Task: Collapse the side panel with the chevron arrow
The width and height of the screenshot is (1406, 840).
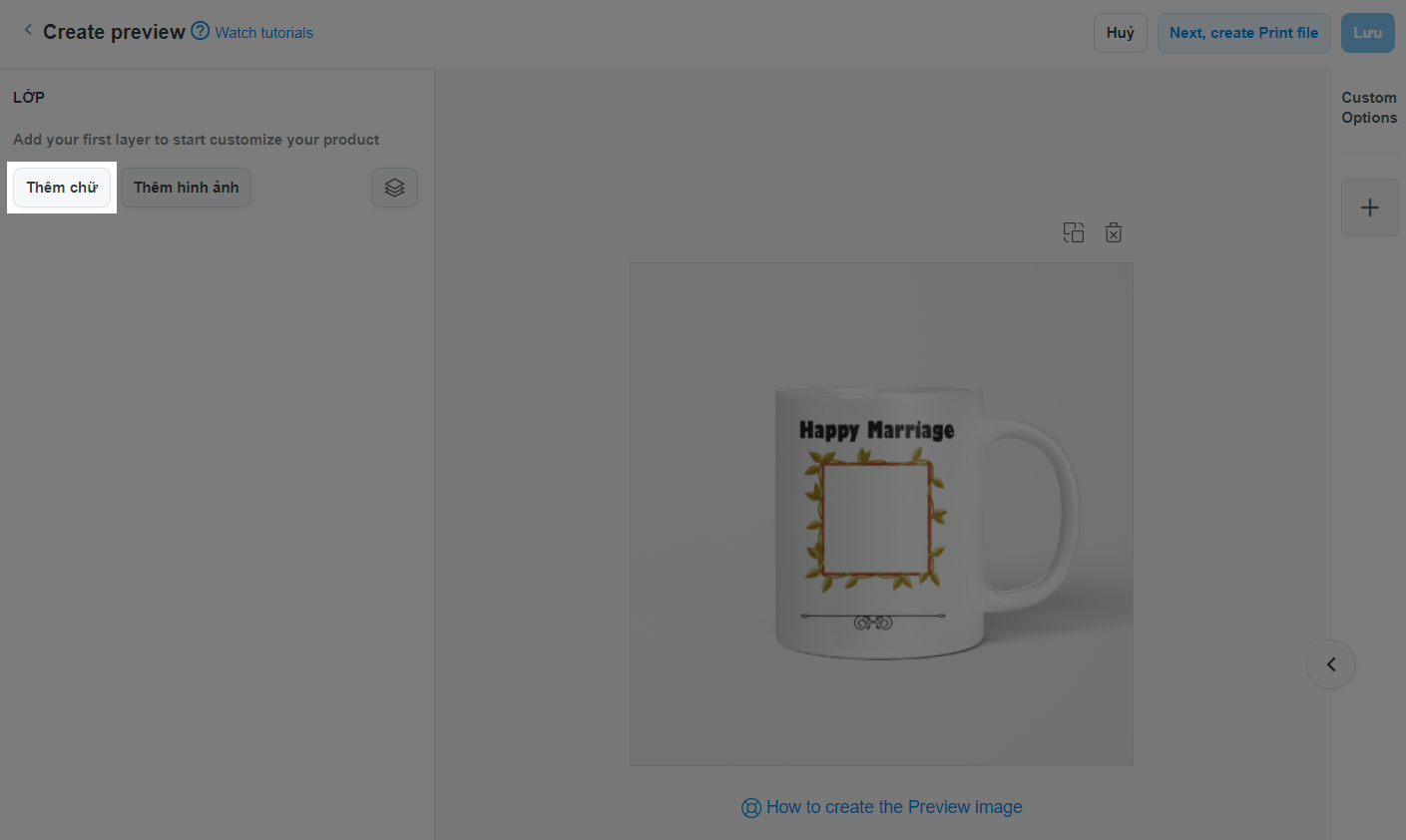Action: click(x=1331, y=664)
